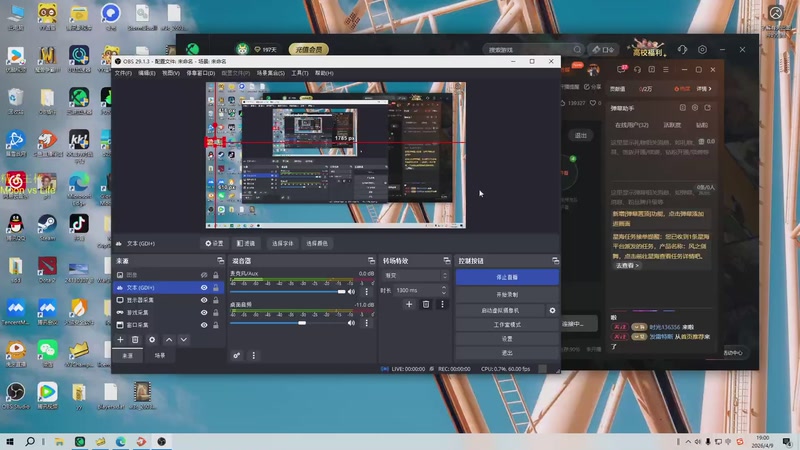Image resolution: width=800 pixels, height=450 pixels.
Task: Toggle lock on the 图像 source
Action: pos(216,275)
